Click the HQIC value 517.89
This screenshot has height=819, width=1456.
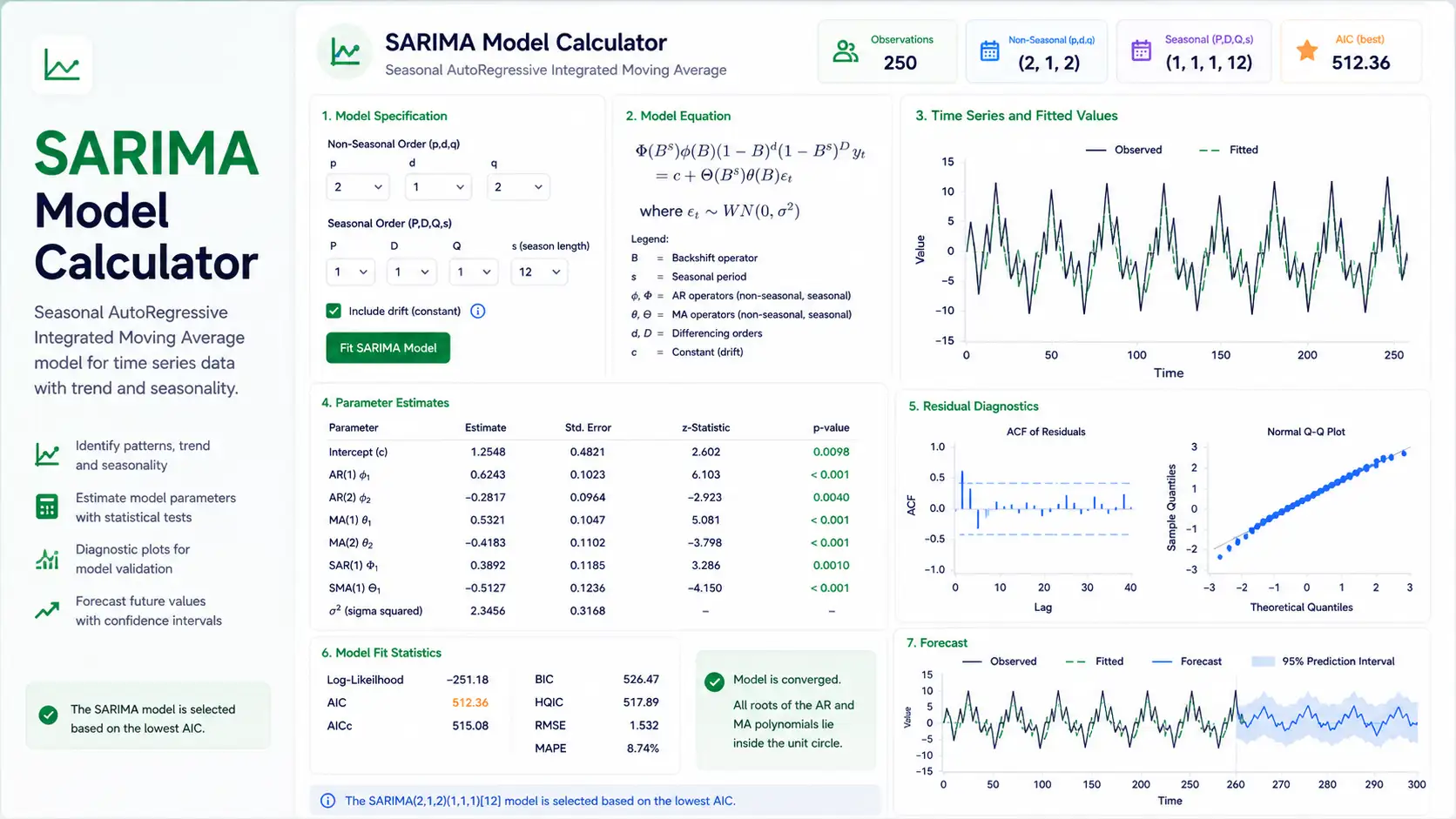(641, 702)
